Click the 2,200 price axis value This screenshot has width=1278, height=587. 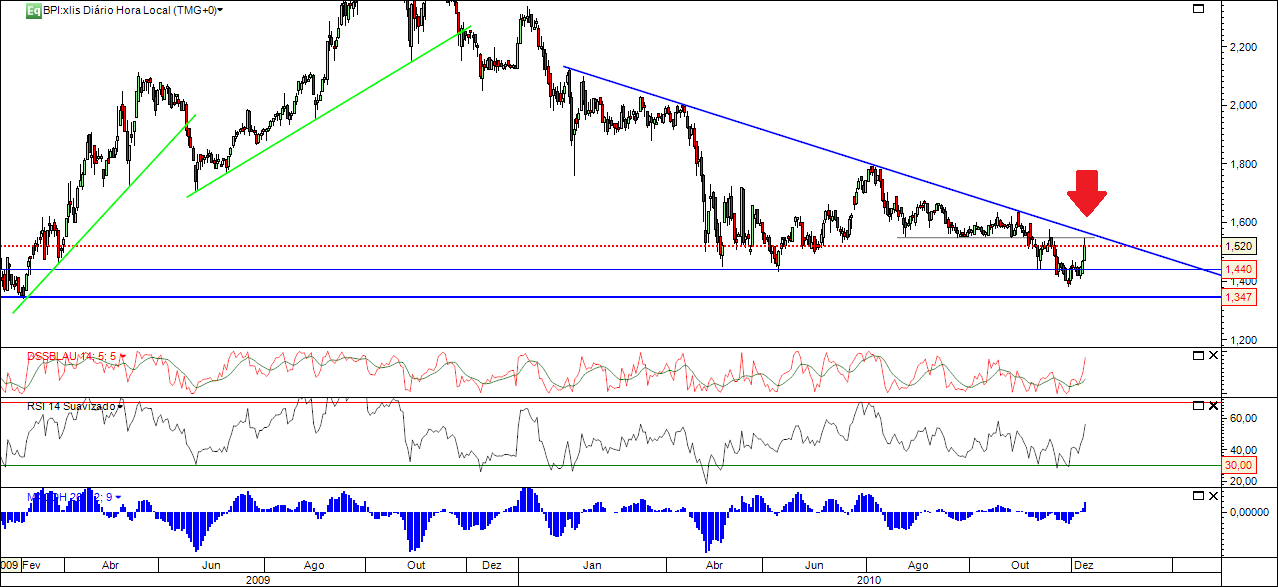[x=1243, y=46]
